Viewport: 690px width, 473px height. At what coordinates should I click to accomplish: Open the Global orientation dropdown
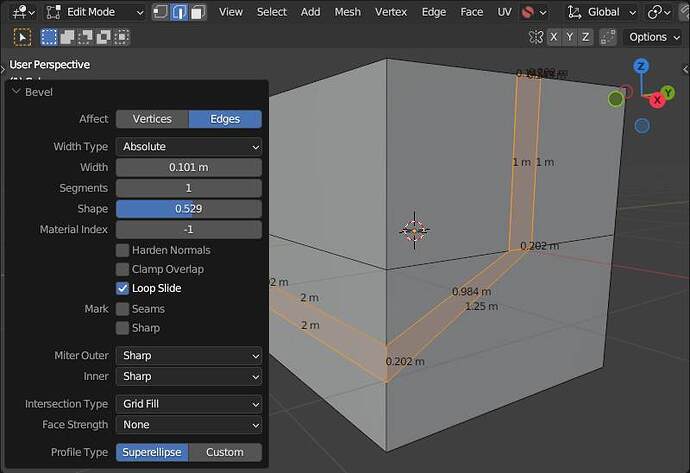point(602,12)
